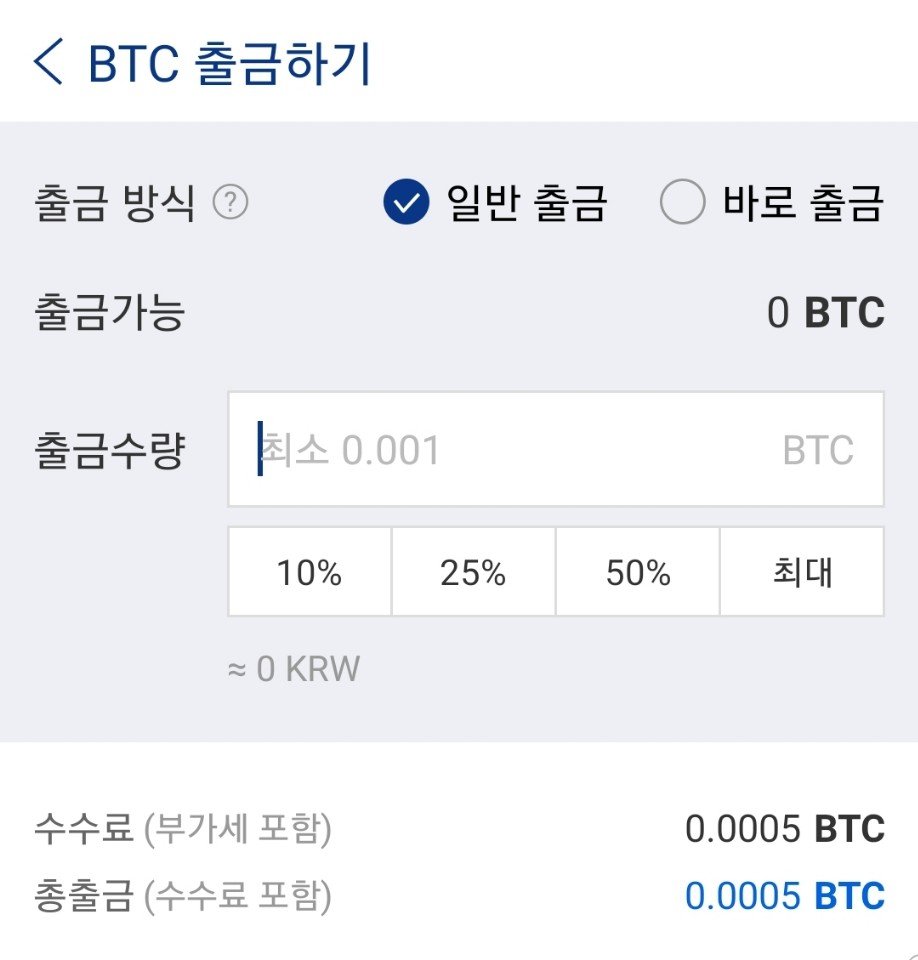Tap the ≈ 0 KRW estimate text
Screen dimensions: 918x960
point(294,668)
